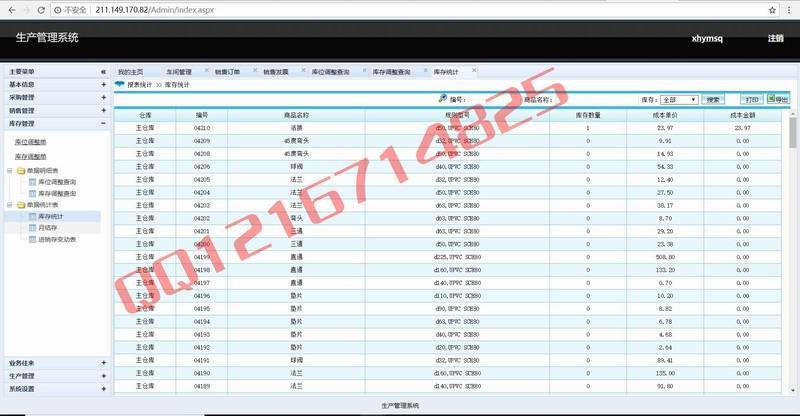800x416 pixels.
Task: Expand the 采购管理 section with its plus icon
Action: click(x=104, y=97)
